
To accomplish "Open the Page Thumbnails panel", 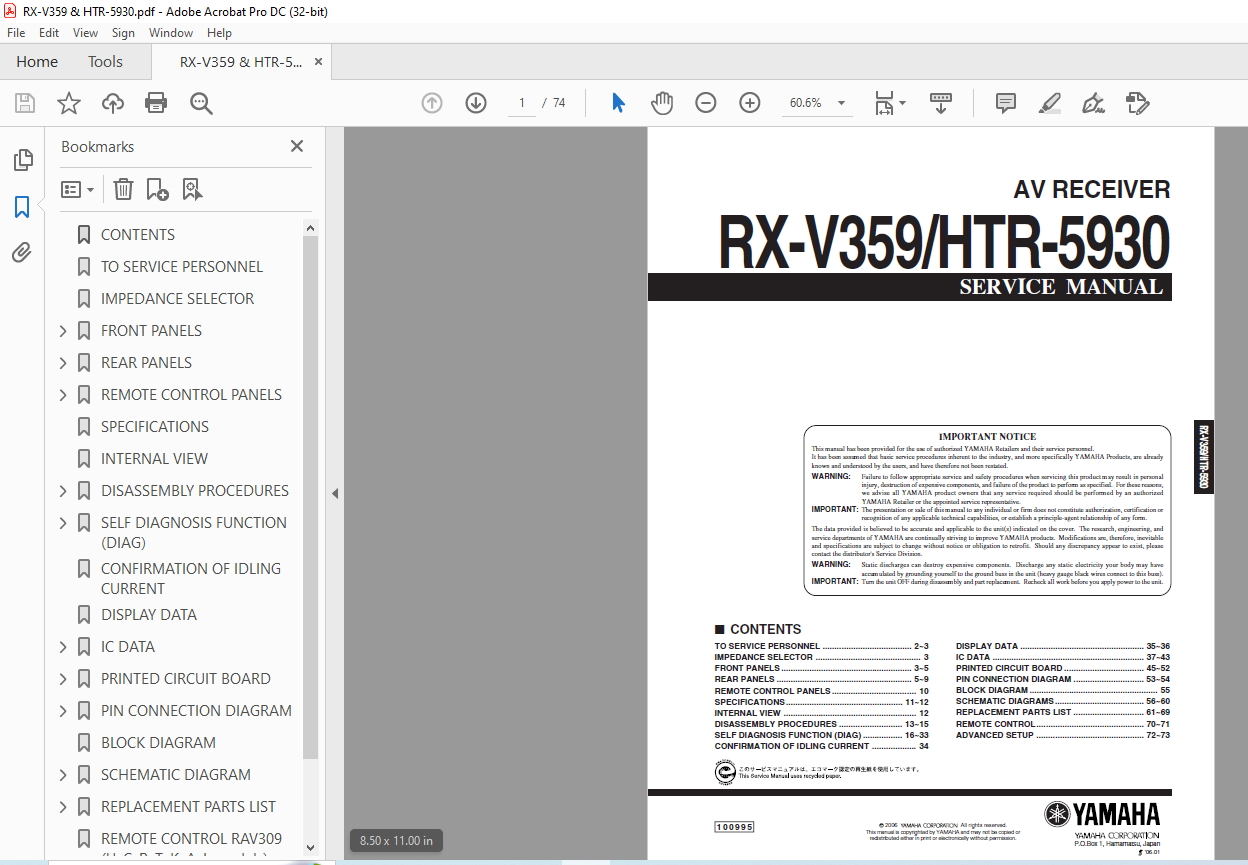I will pos(22,160).
